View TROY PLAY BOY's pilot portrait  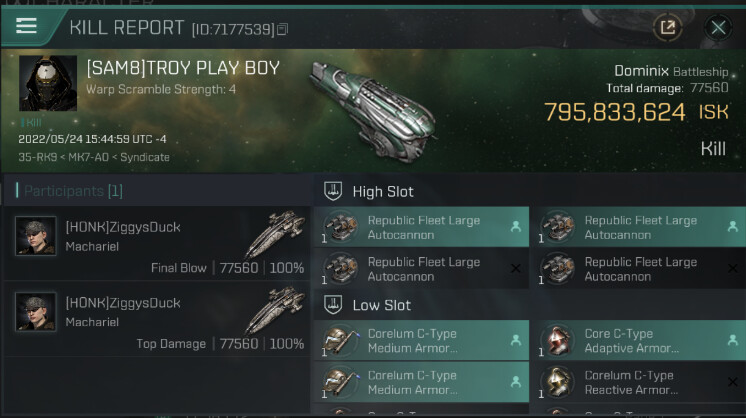47,84
